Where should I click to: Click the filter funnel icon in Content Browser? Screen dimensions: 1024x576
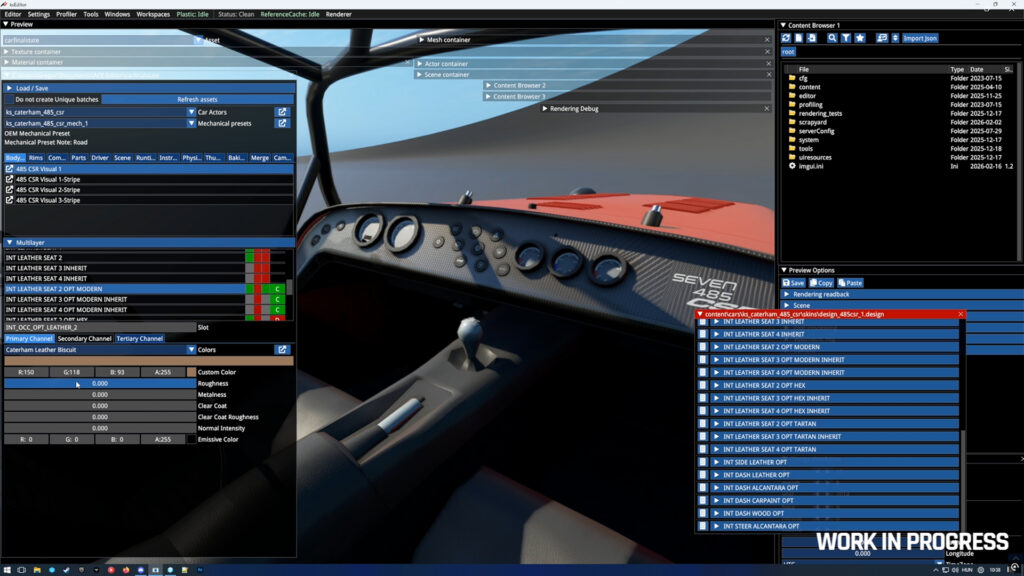(x=845, y=38)
